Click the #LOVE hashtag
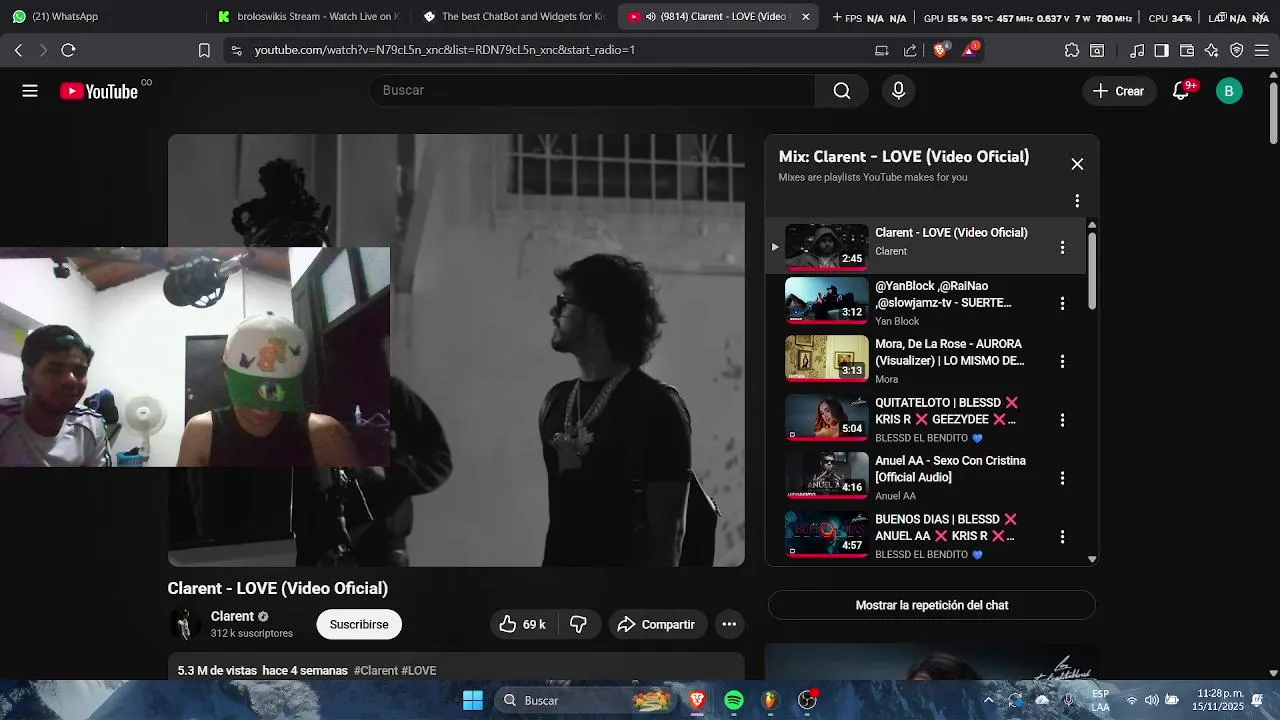 pos(419,671)
